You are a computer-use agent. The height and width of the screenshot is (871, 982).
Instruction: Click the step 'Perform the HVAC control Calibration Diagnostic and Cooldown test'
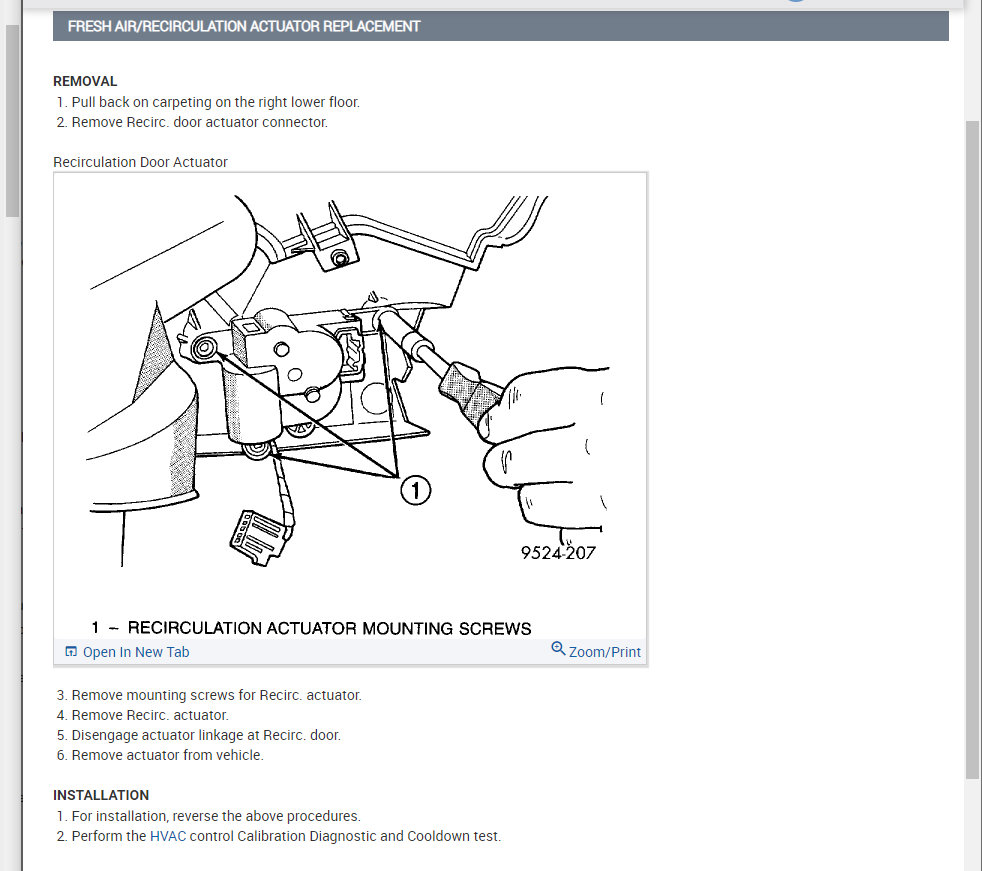tap(286, 836)
